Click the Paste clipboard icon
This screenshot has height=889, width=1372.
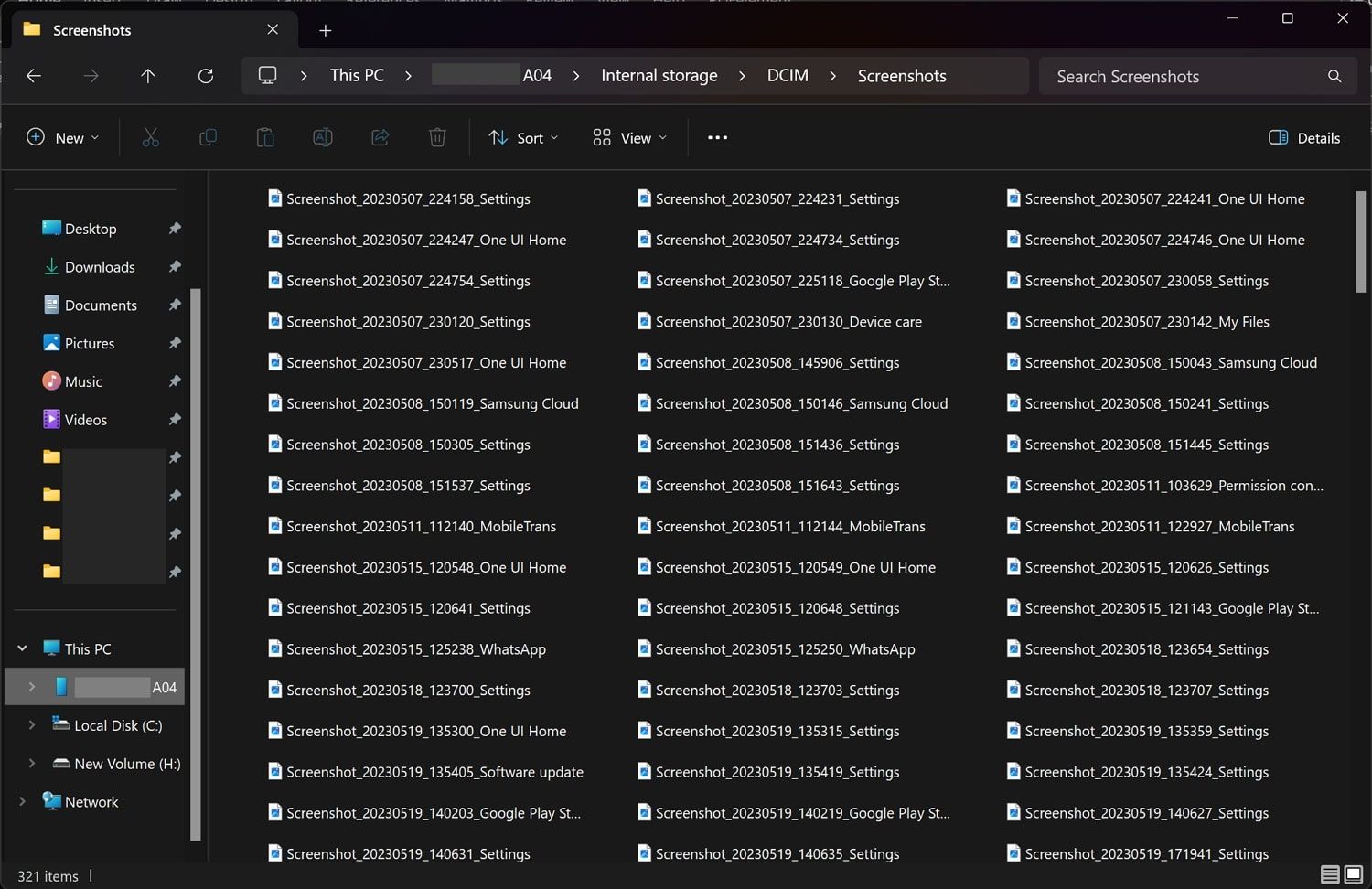click(265, 138)
